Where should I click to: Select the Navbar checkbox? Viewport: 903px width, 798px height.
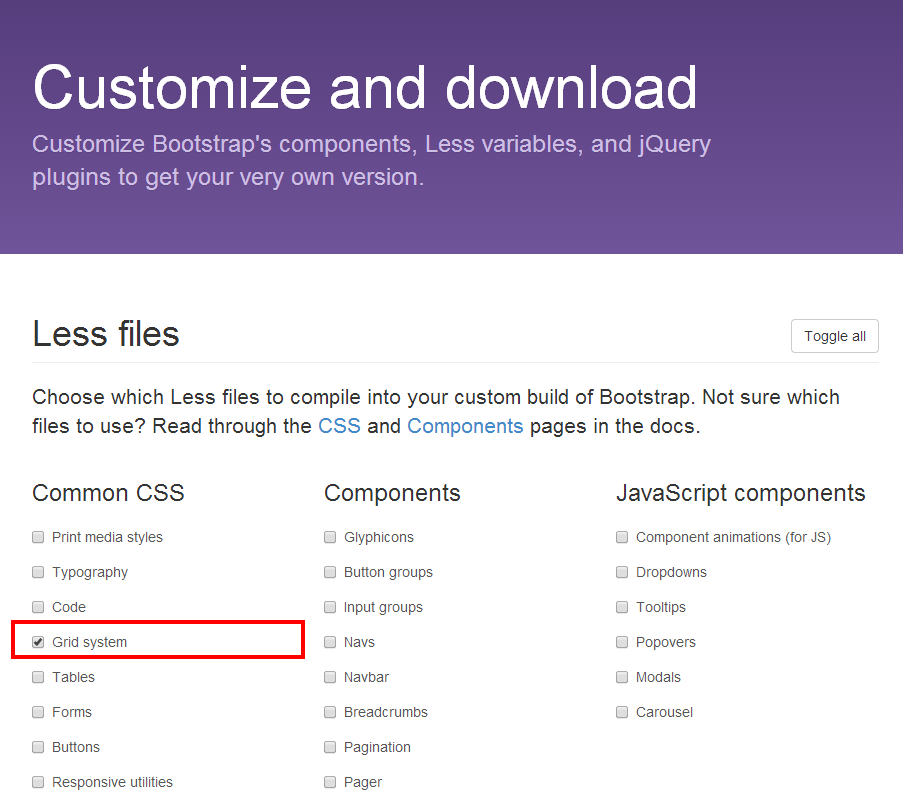pos(330,677)
